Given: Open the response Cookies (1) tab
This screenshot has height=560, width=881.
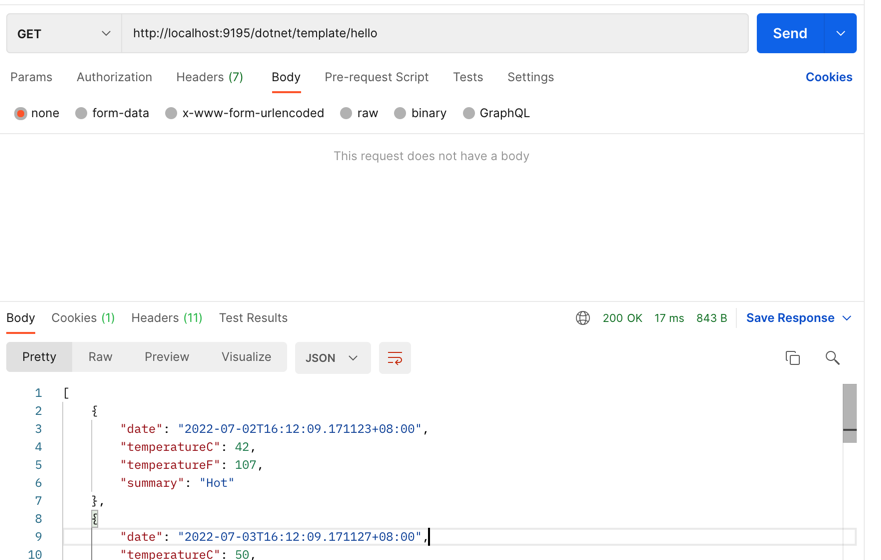Looking at the screenshot, I should pos(83,318).
